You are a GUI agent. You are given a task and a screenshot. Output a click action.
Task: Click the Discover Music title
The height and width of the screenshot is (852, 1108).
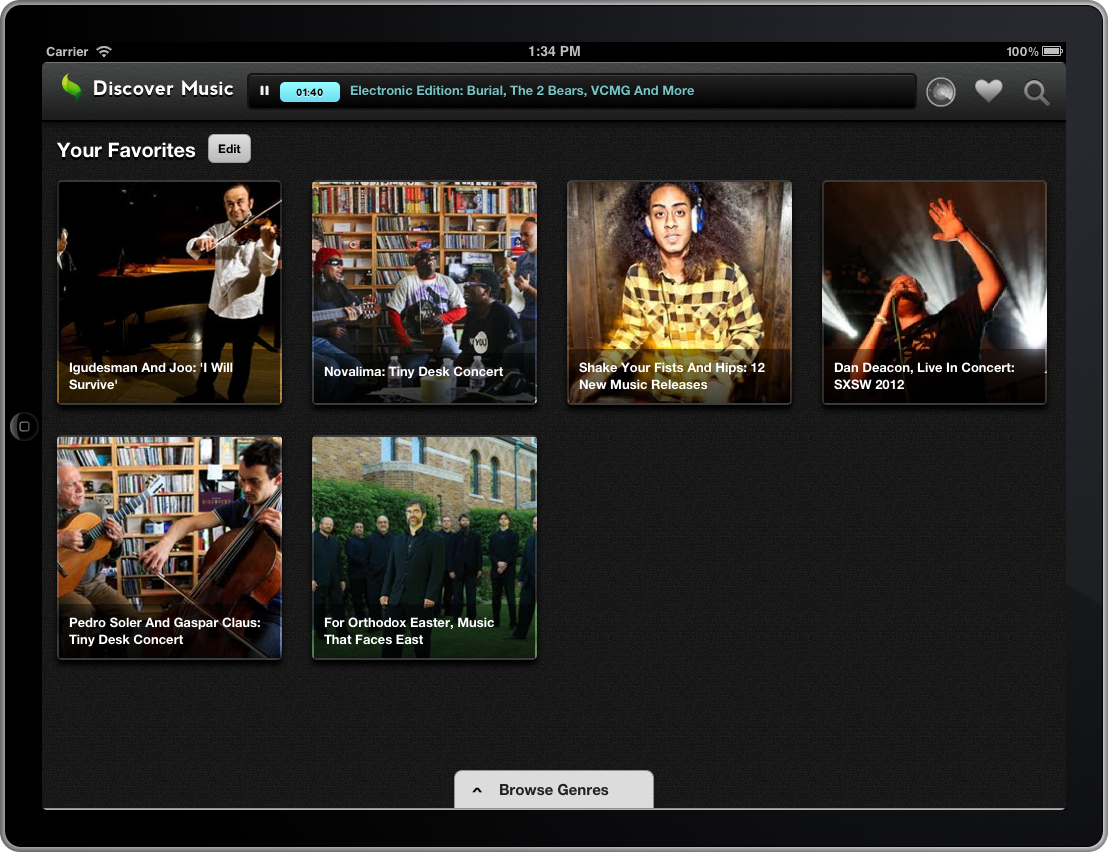click(163, 88)
